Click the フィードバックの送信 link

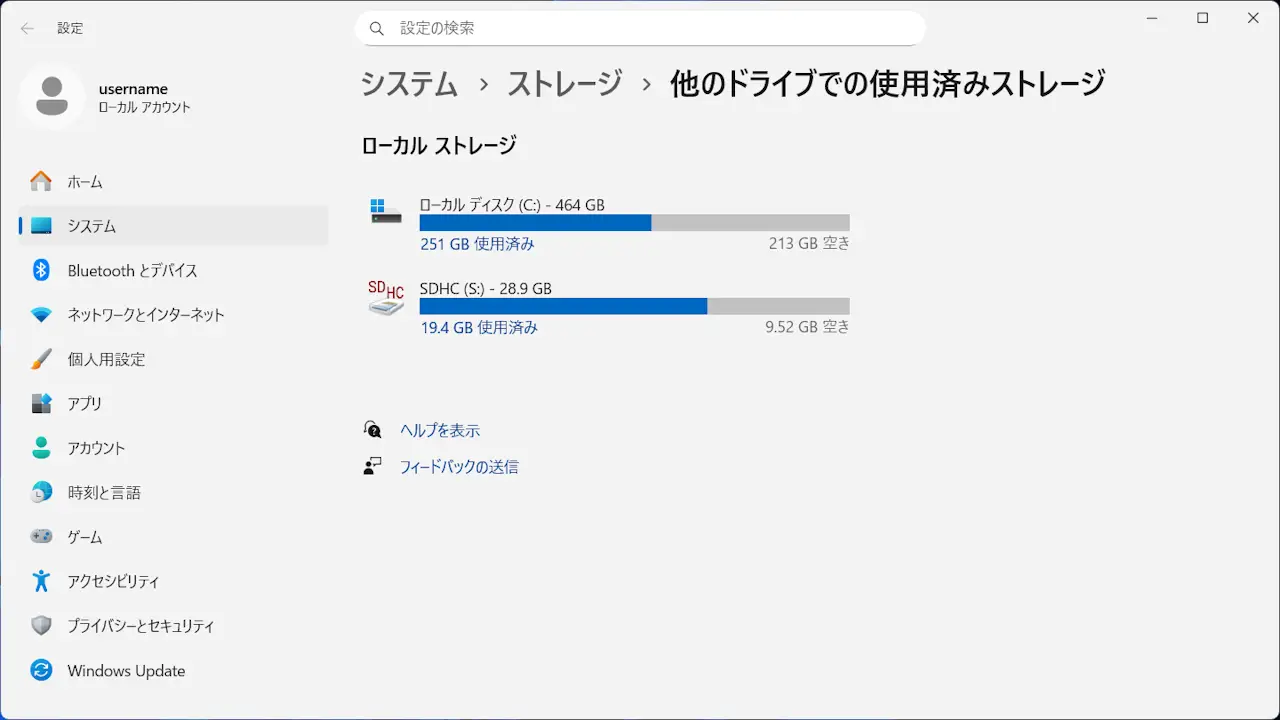pos(459,467)
